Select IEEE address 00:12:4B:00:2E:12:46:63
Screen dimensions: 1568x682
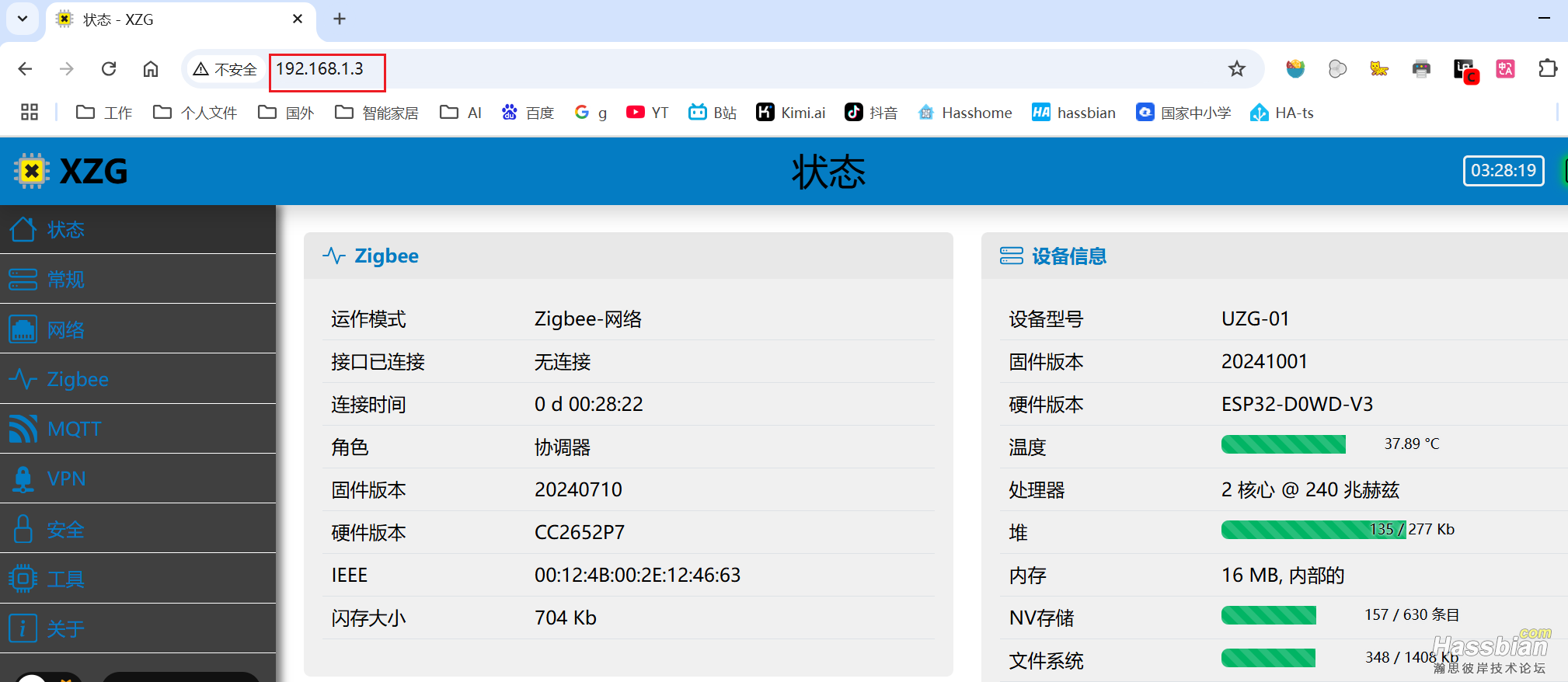tap(637, 575)
